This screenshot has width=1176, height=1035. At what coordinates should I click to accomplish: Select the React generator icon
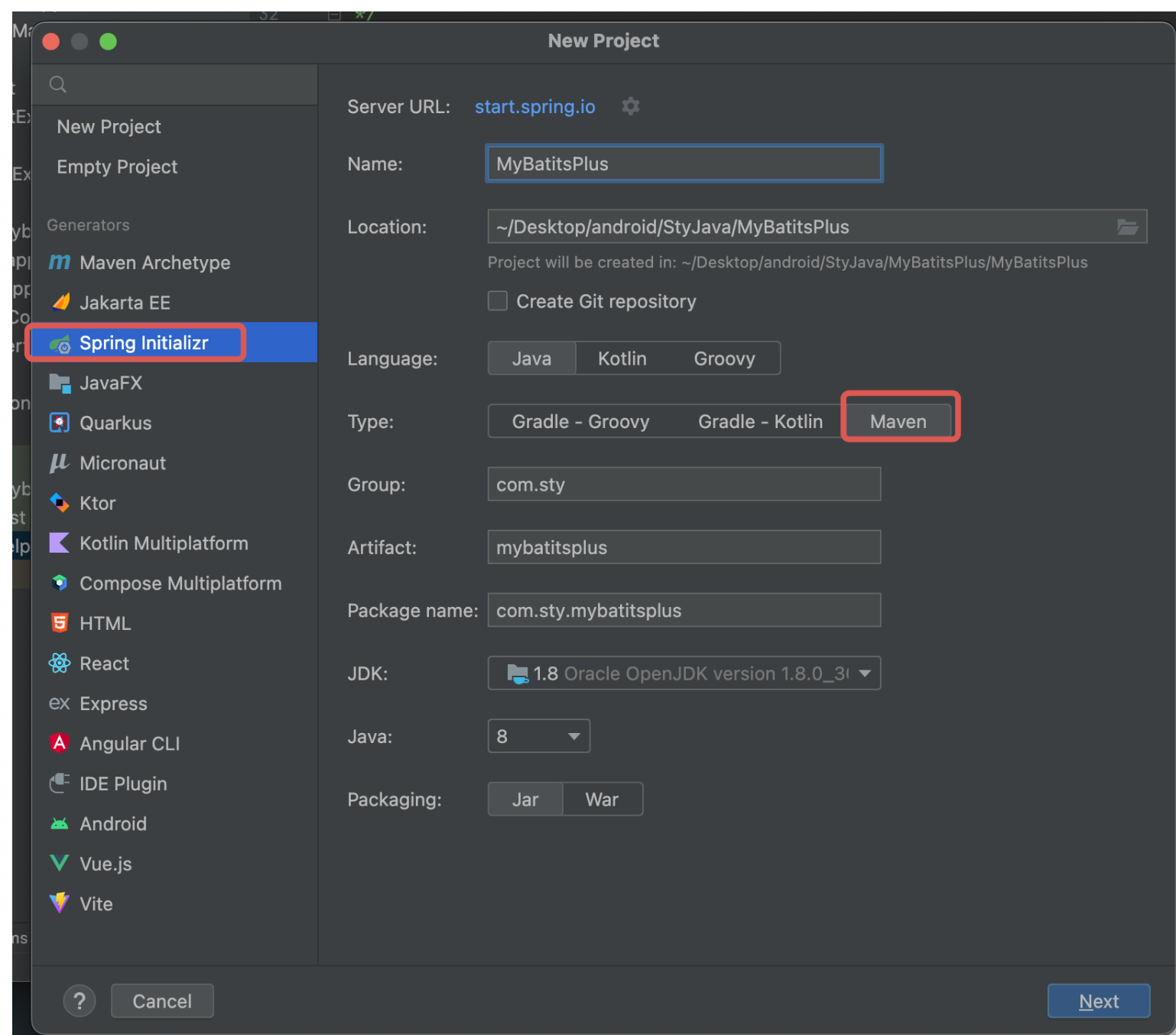pyautogui.click(x=60, y=664)
